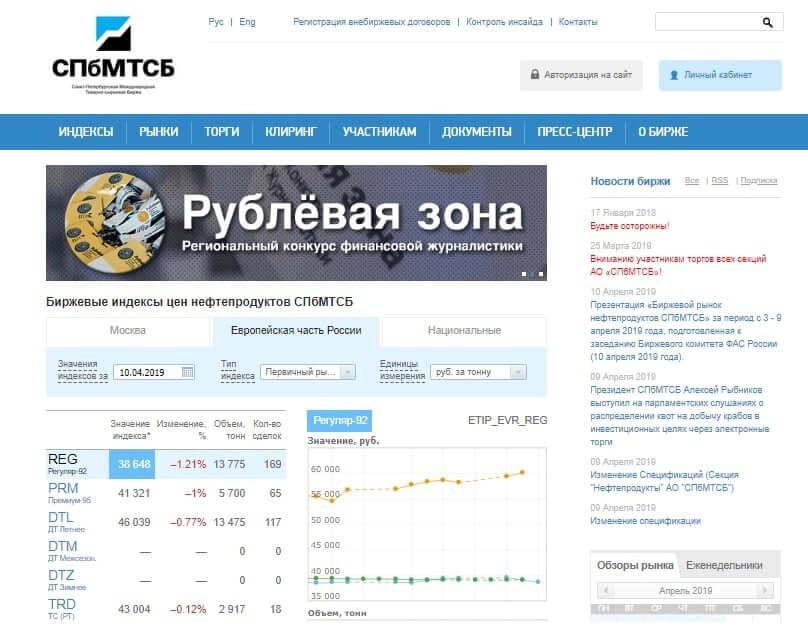Open the RSS news feed
Viewport: 808px width, 630px height.
coord(719,181)
